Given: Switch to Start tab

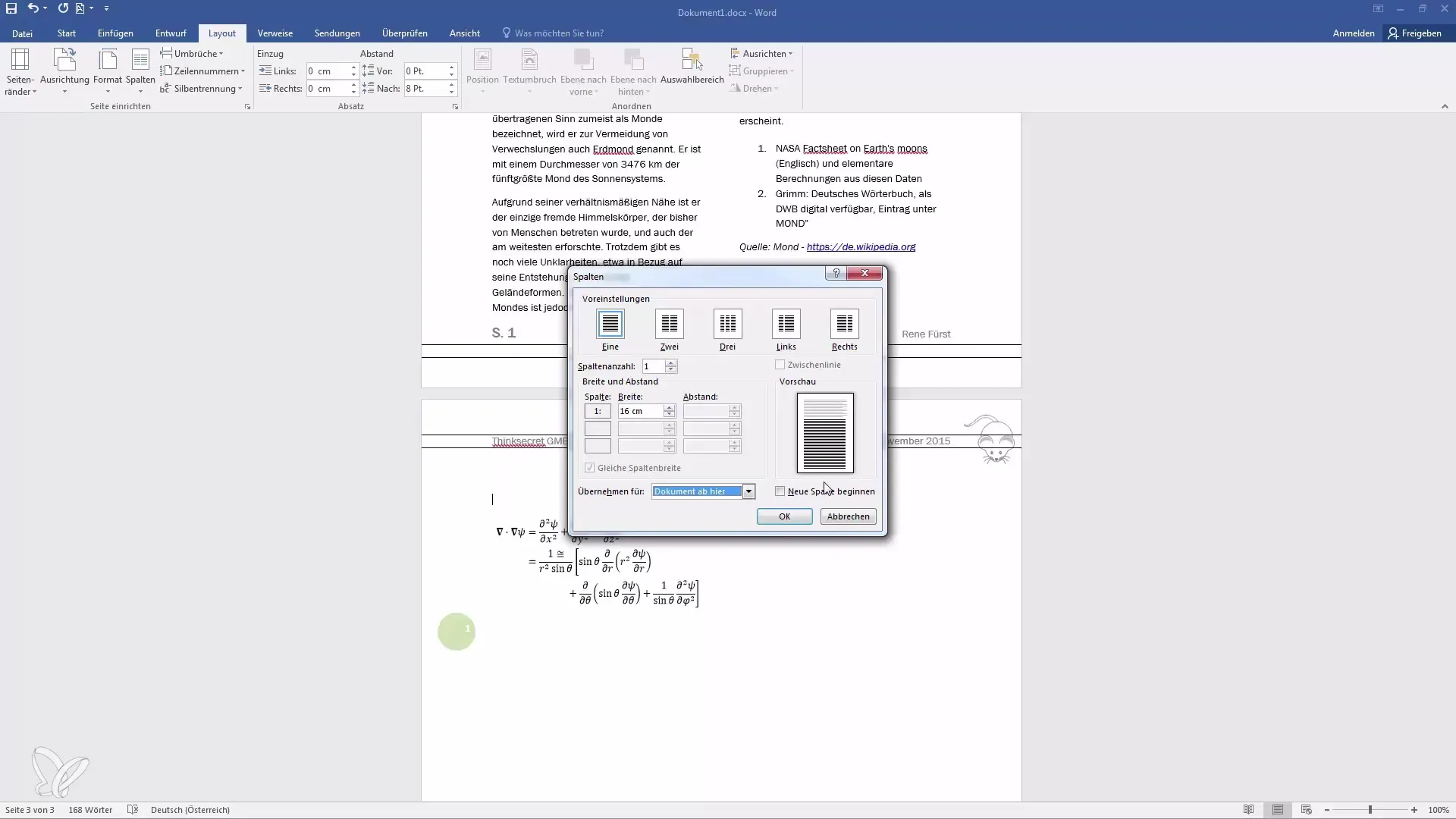Looking at the screenshot, I should pyautogui.click(x=67, y=33).
